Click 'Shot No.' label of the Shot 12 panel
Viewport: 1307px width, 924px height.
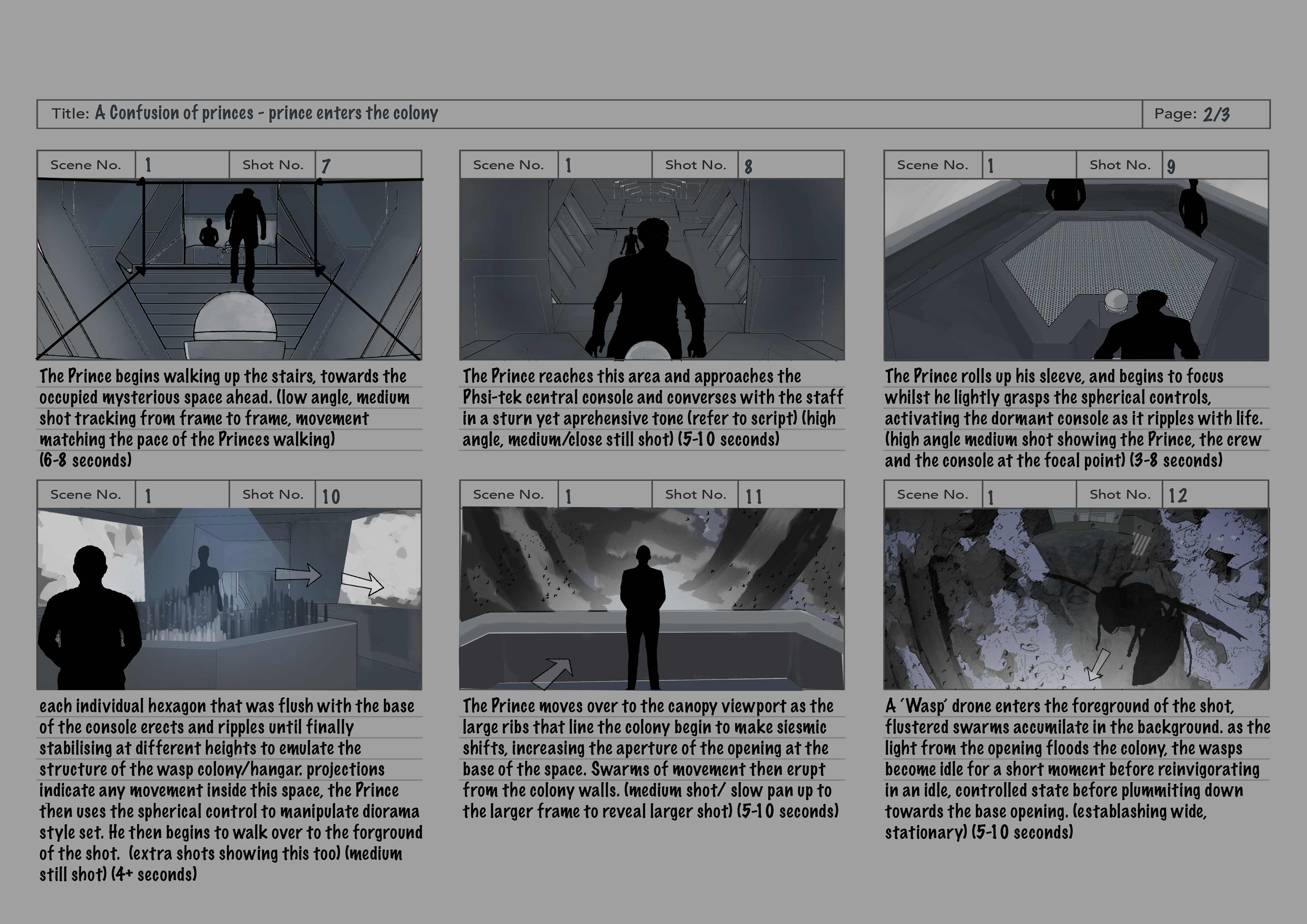point(1120,495)
